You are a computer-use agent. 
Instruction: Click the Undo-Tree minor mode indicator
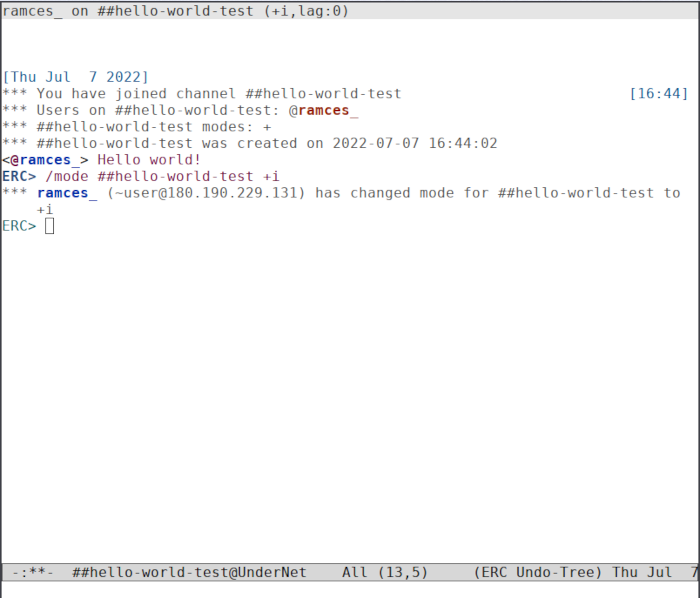coord(559,572)
